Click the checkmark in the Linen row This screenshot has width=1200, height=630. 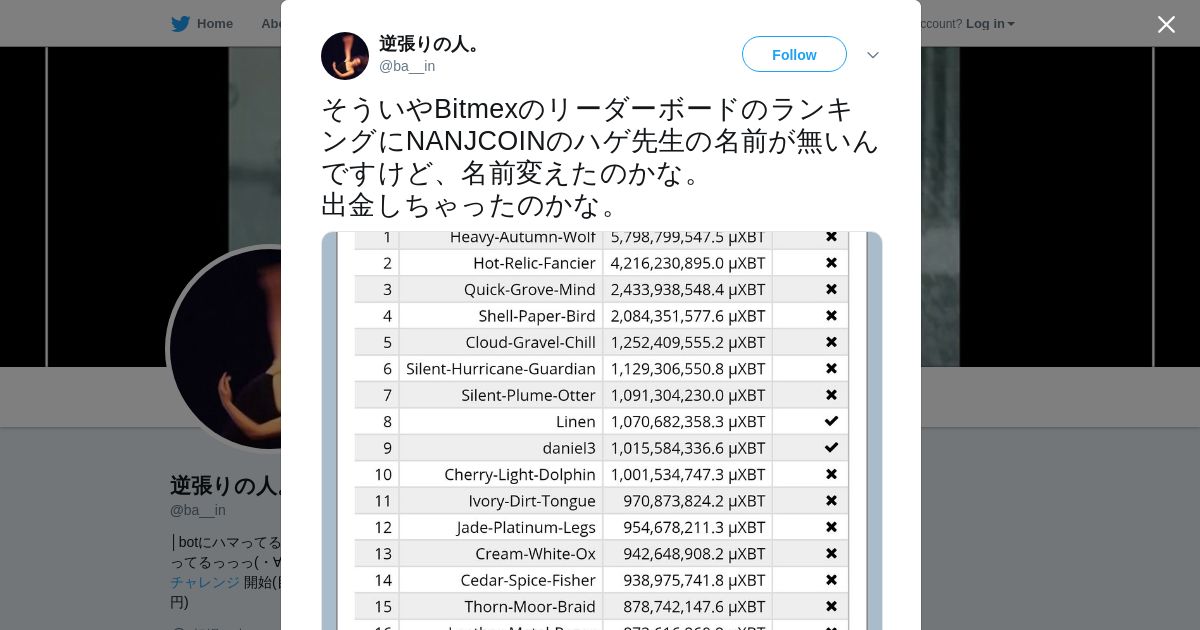[831, 421]
